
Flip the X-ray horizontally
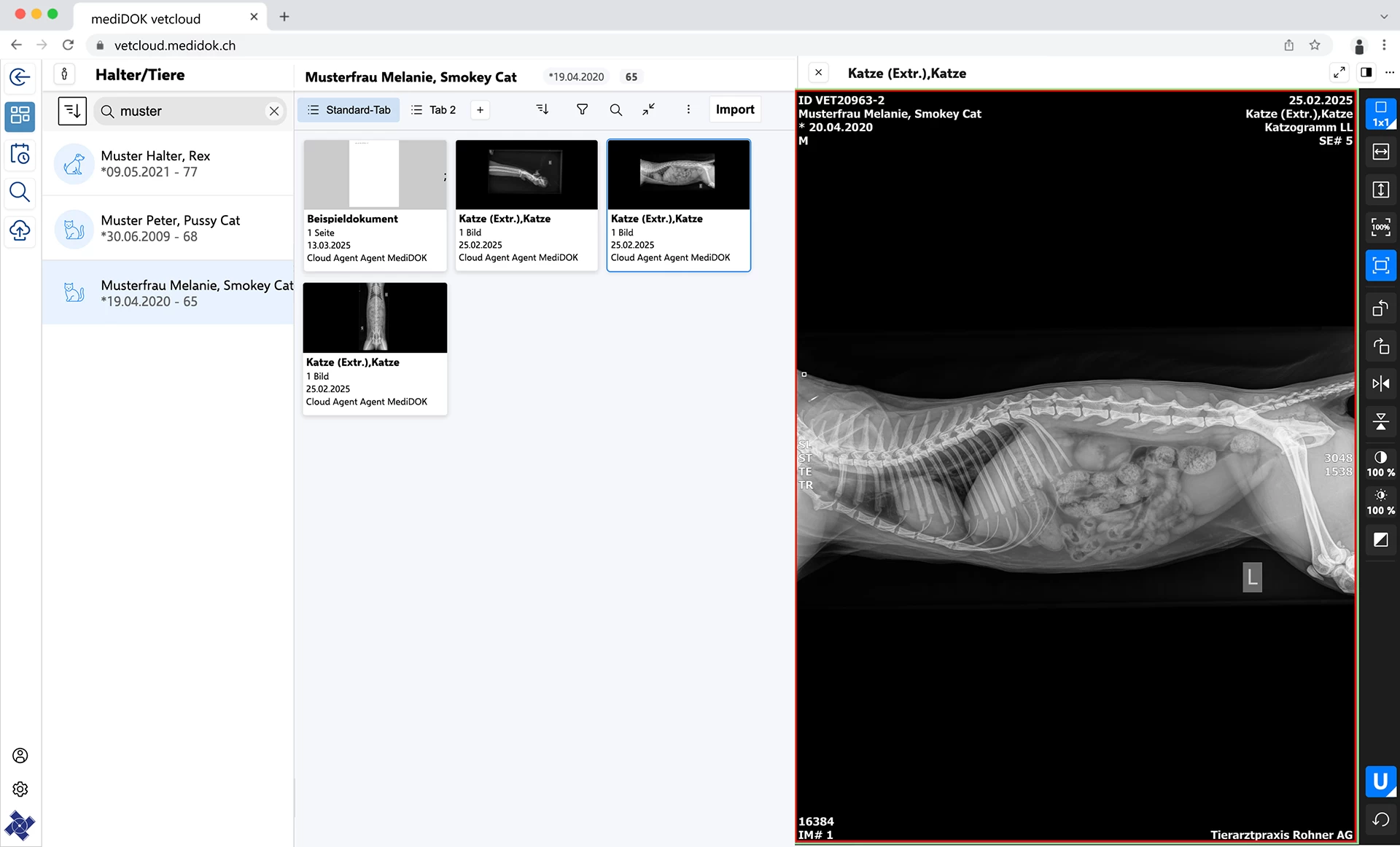tap(1380, 383)
